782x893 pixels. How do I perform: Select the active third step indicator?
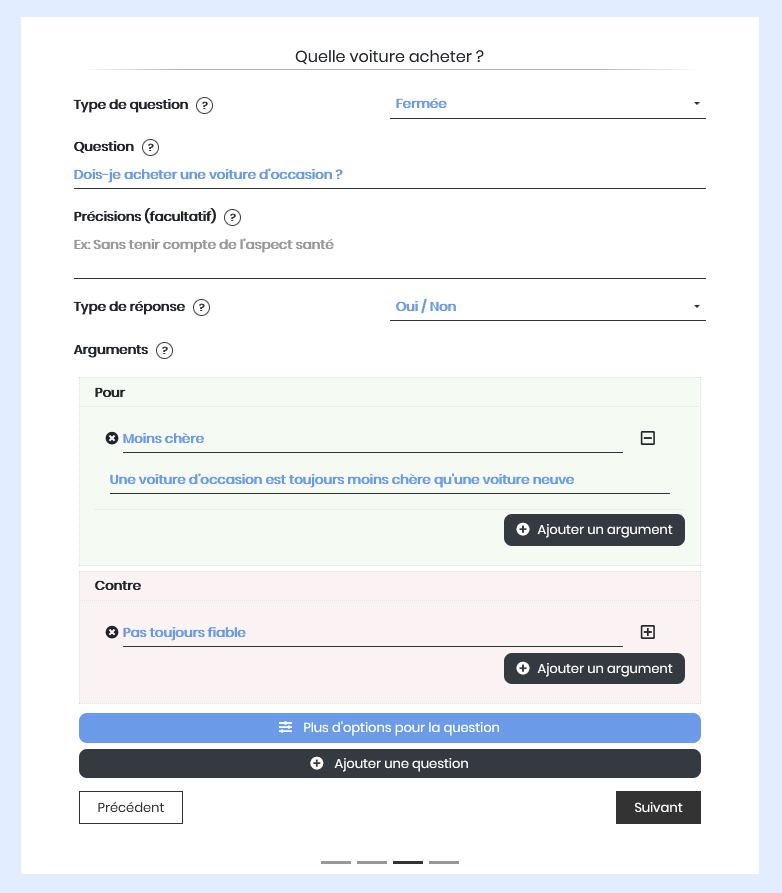point(408,862)
